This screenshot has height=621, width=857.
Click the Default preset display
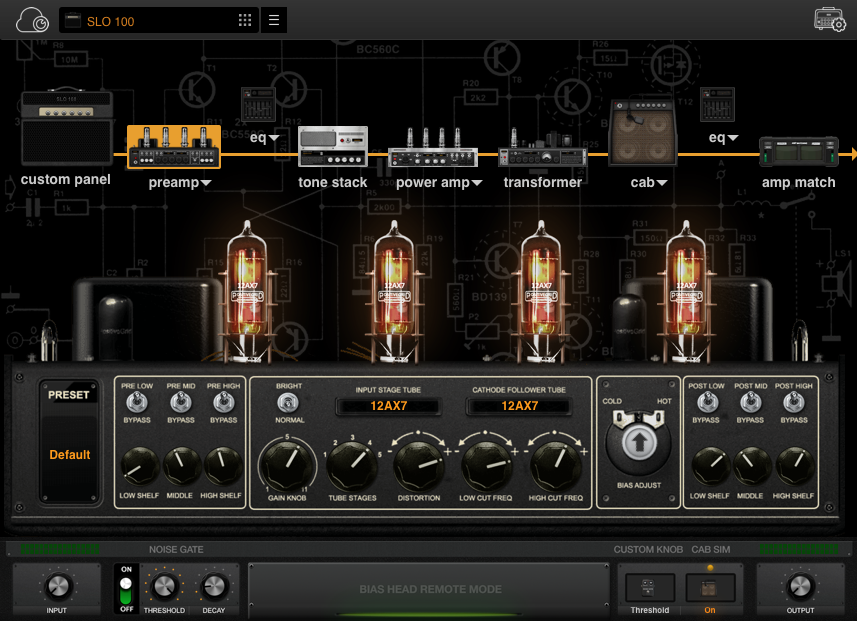(x=69, y=455)
